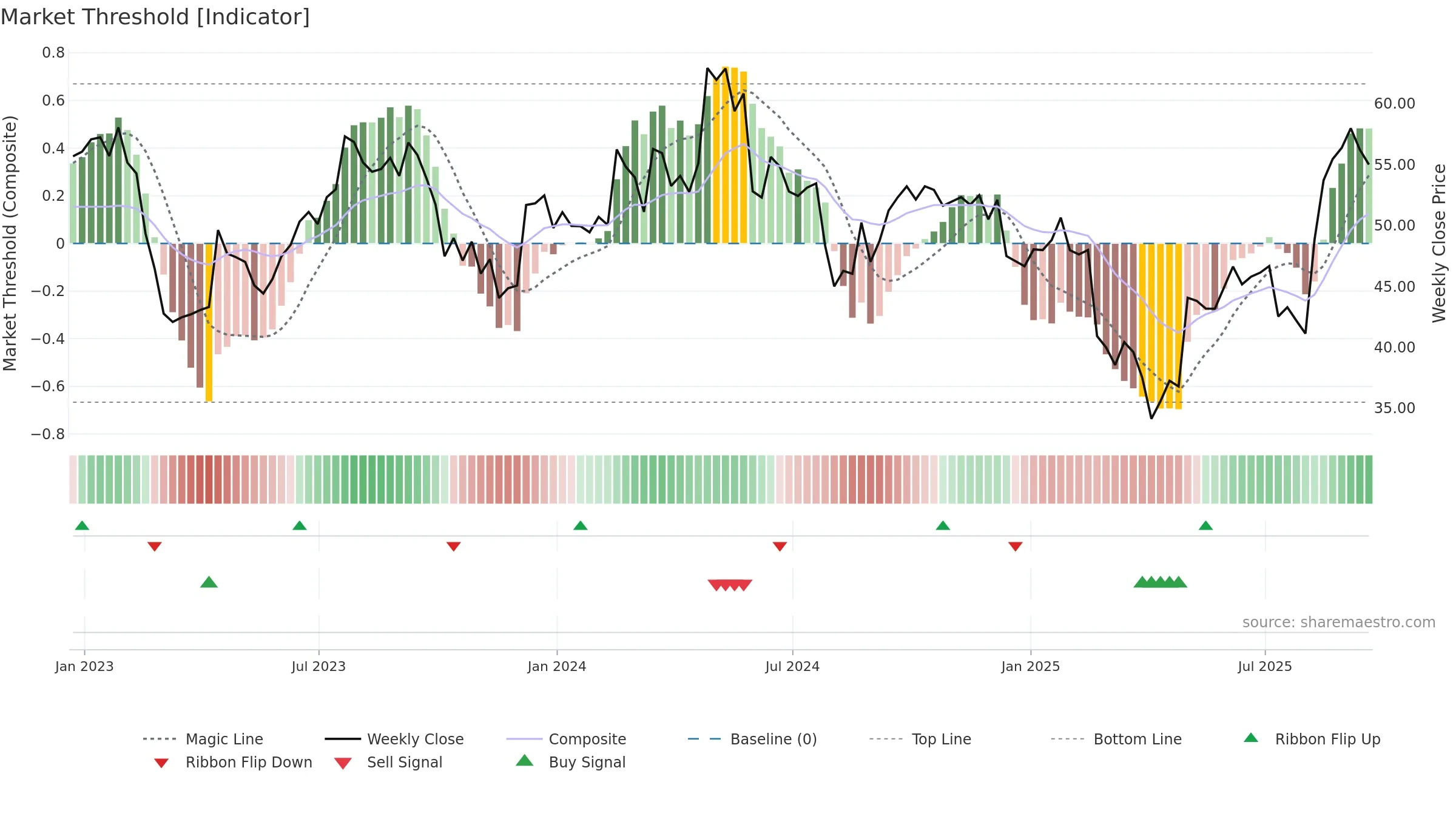Viewport: 1456px width, 819px height.
Task: Toggle the Buy Signal legend entry
Action: (570, 762)
